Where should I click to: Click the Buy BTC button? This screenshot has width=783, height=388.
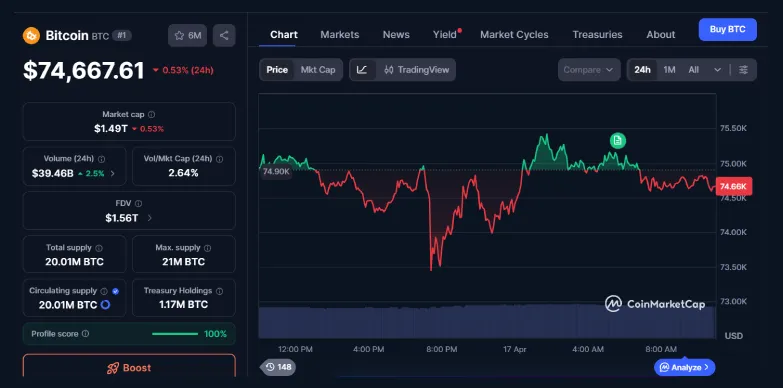coord(728,29)
